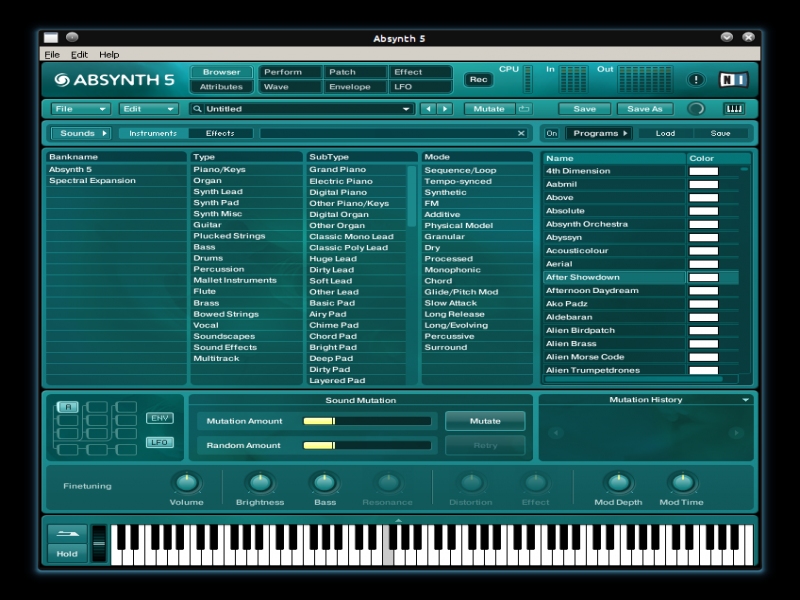Open the Mutation History dropdown arrow

745,400
